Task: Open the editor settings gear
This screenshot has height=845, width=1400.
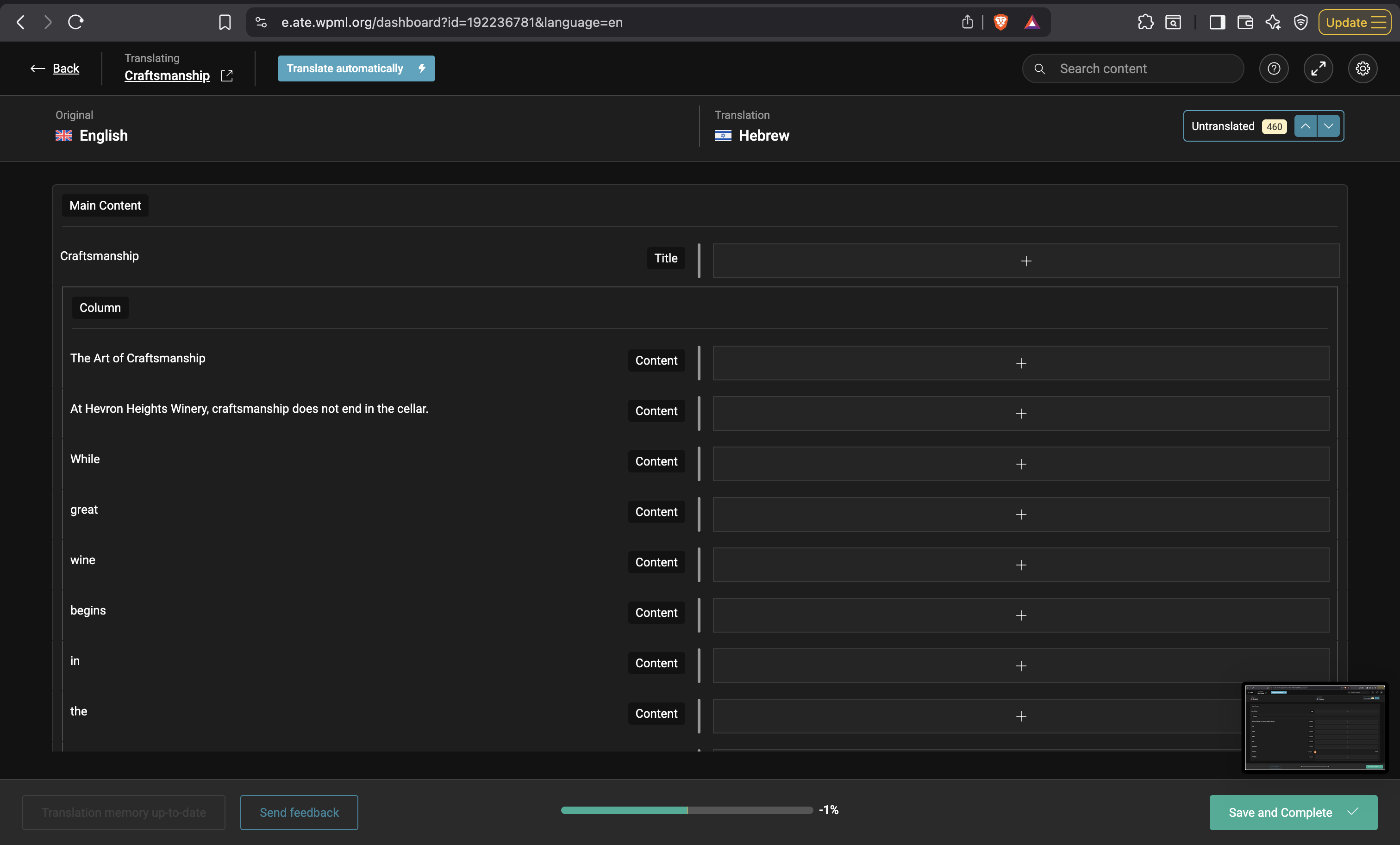Action: click(1362, 68)
